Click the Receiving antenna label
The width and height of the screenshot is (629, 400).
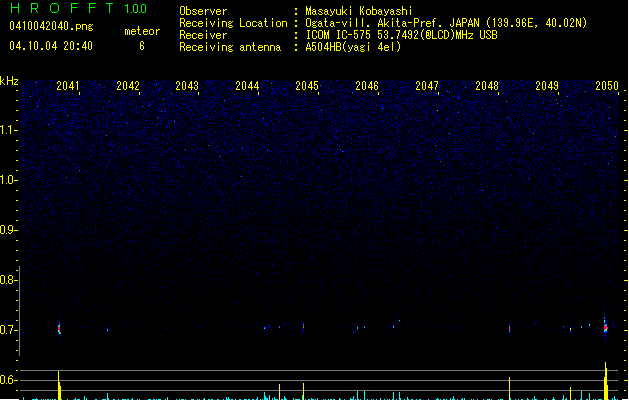tap(230, 47)
